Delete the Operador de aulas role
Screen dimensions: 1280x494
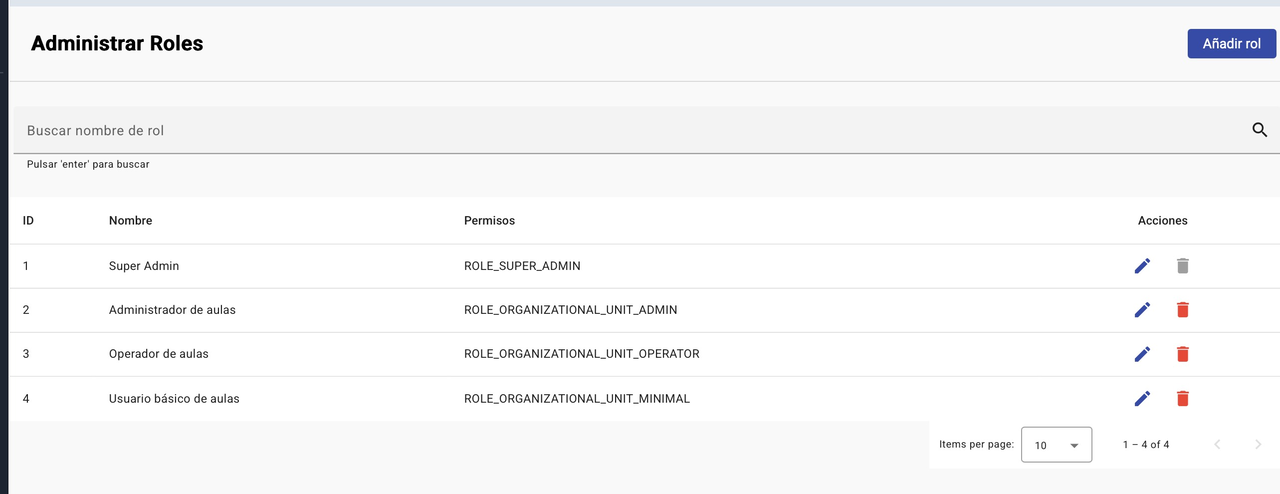point(1182,354)
